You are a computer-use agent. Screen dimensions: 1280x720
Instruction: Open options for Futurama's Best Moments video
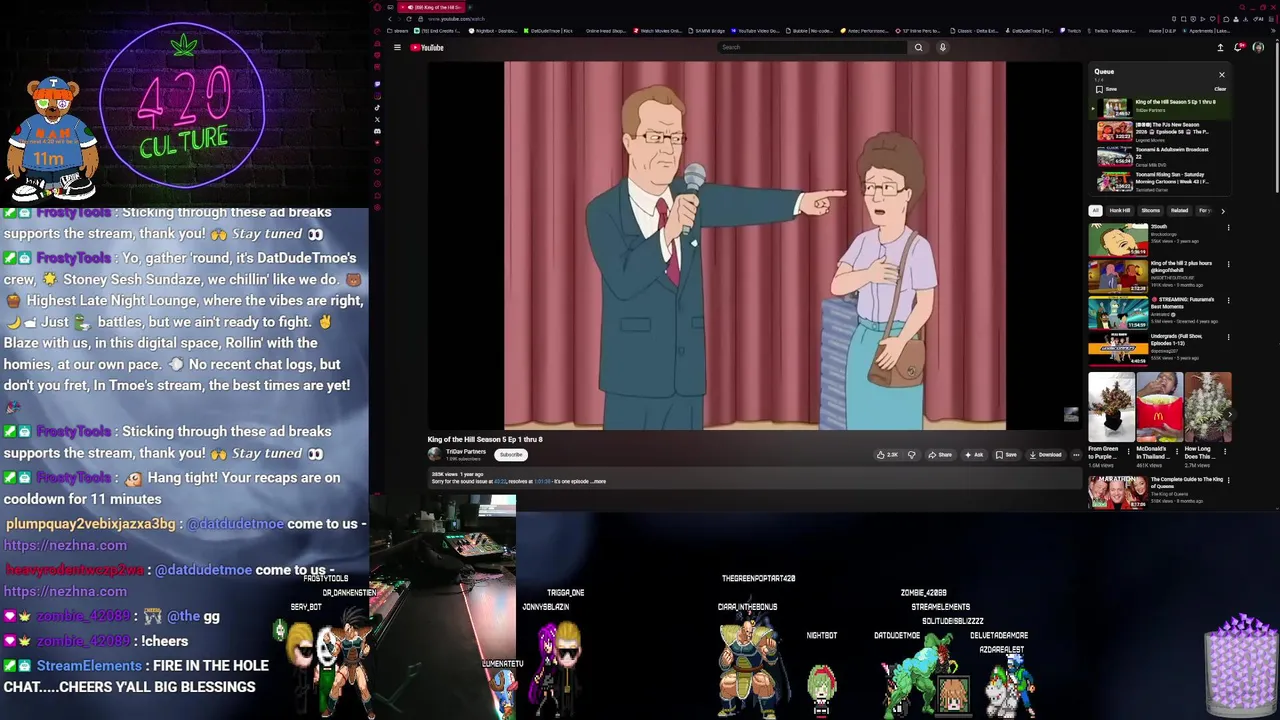point(1228,300)
